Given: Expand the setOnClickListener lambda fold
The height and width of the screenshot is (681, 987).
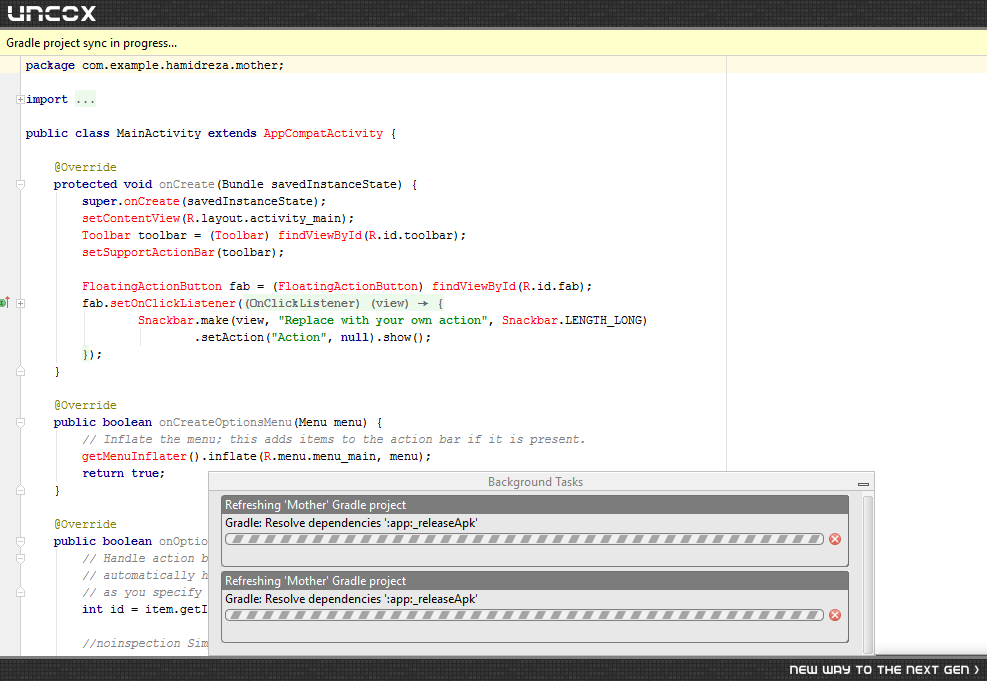Looking at the screenshot, I should pyautogui.click(x=20, y=303).
